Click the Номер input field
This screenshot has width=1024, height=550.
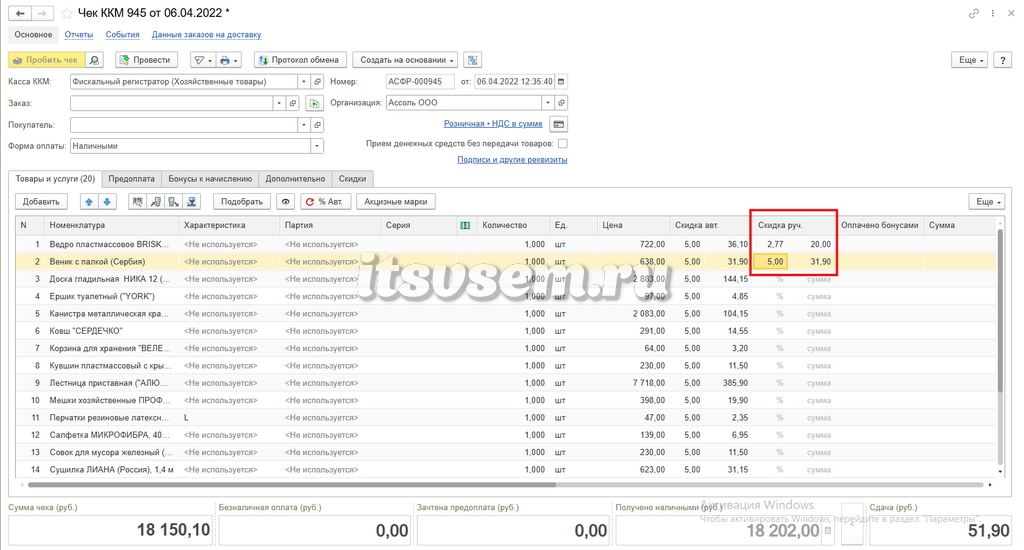tap(420, 82)
